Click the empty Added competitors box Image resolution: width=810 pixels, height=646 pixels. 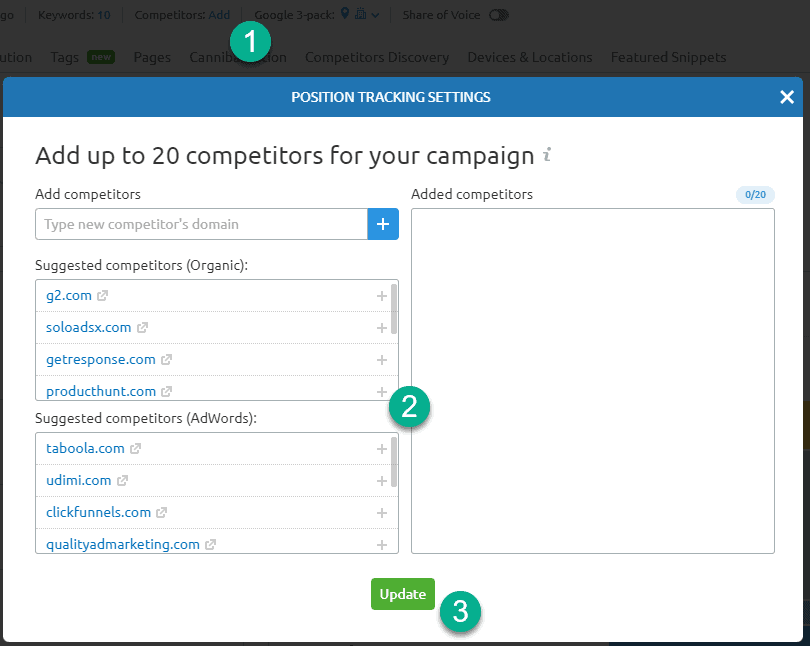593,381
